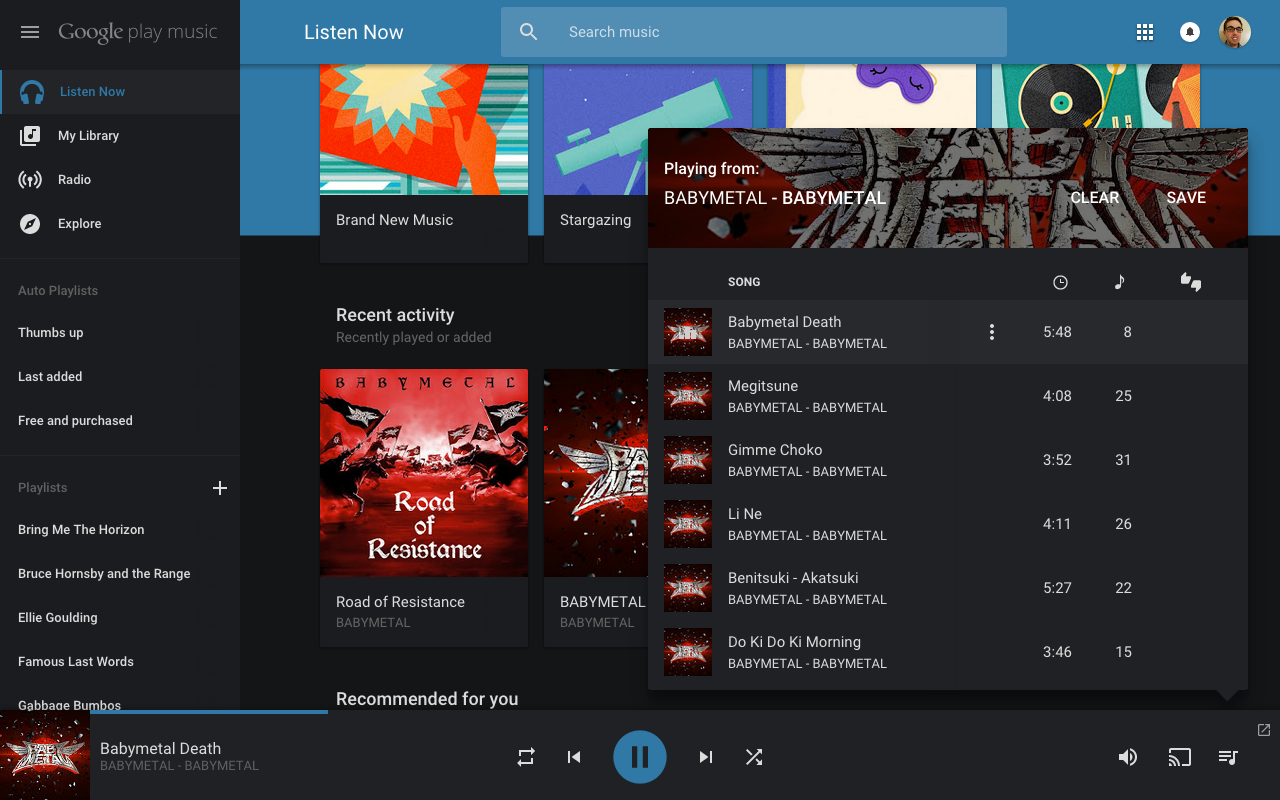The image size is (1280, 800).
Task: Click the Megitsune duration 4:08
Action: (1057, 396)
